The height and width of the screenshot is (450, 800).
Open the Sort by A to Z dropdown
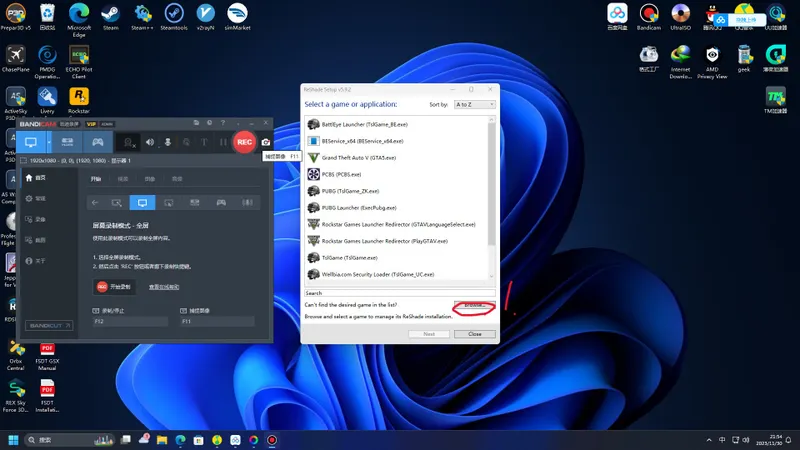[474, 104]
